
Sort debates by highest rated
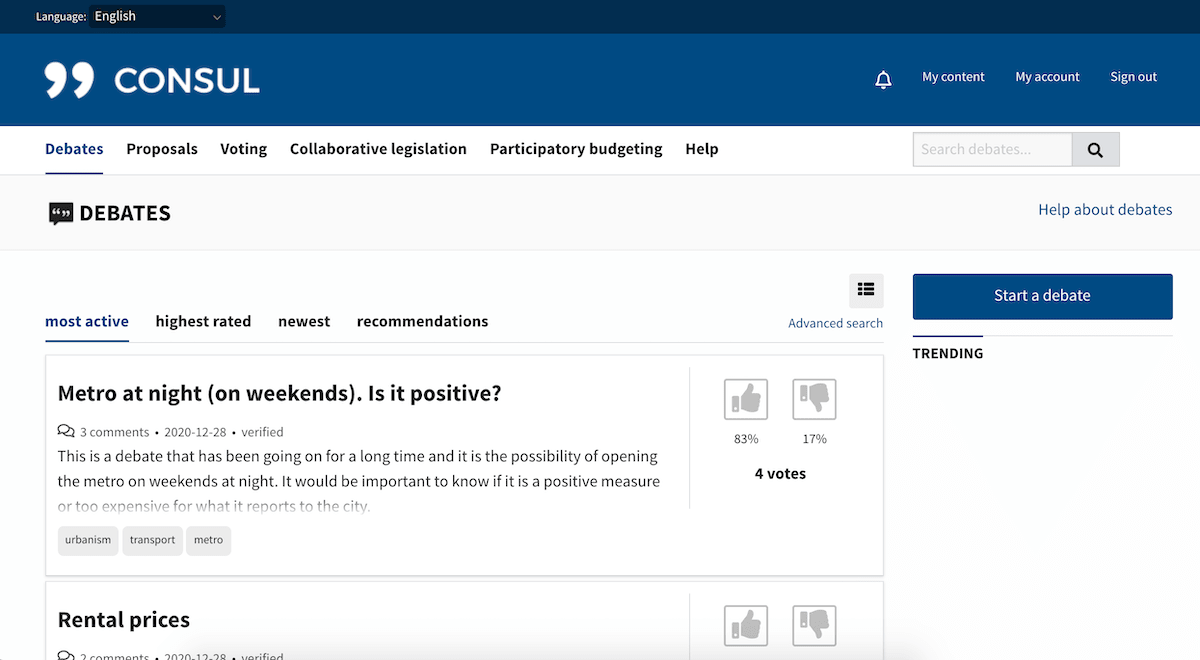203,321
